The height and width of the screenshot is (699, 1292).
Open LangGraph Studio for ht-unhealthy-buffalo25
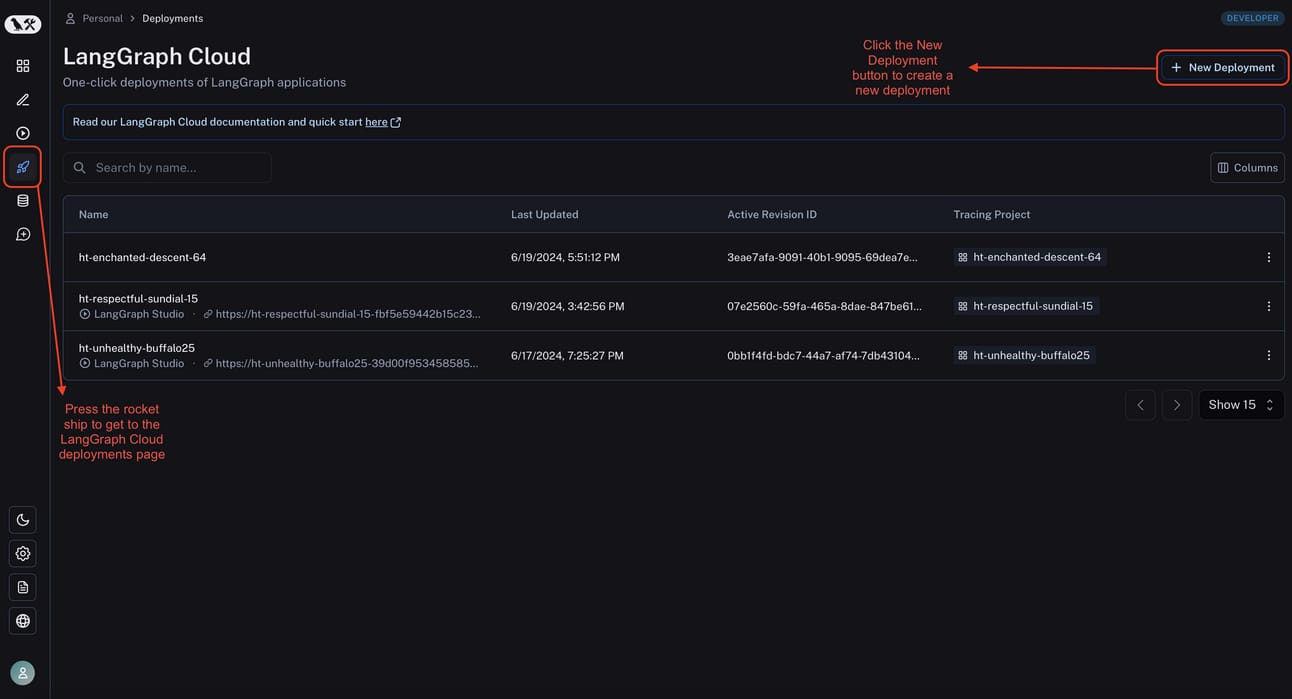coord(132,364)
